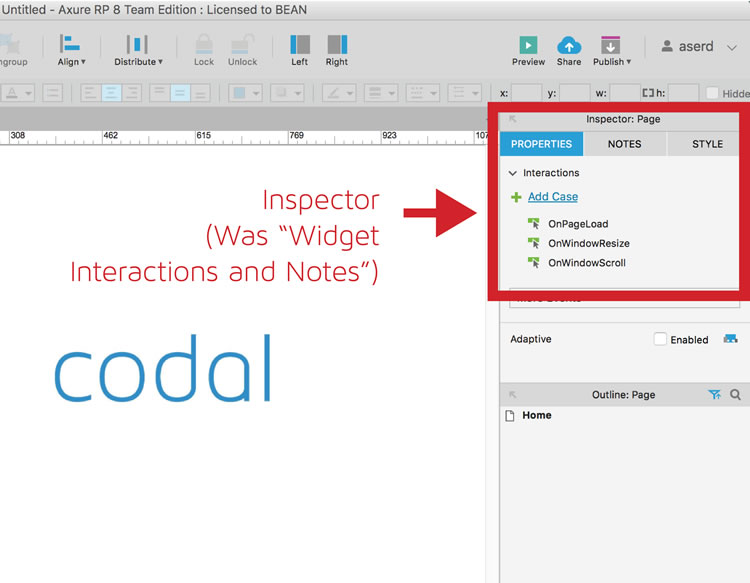This screenshot has width=750, height=583.
Task: Launch the Preview
Action: click(x=528, y=51)
